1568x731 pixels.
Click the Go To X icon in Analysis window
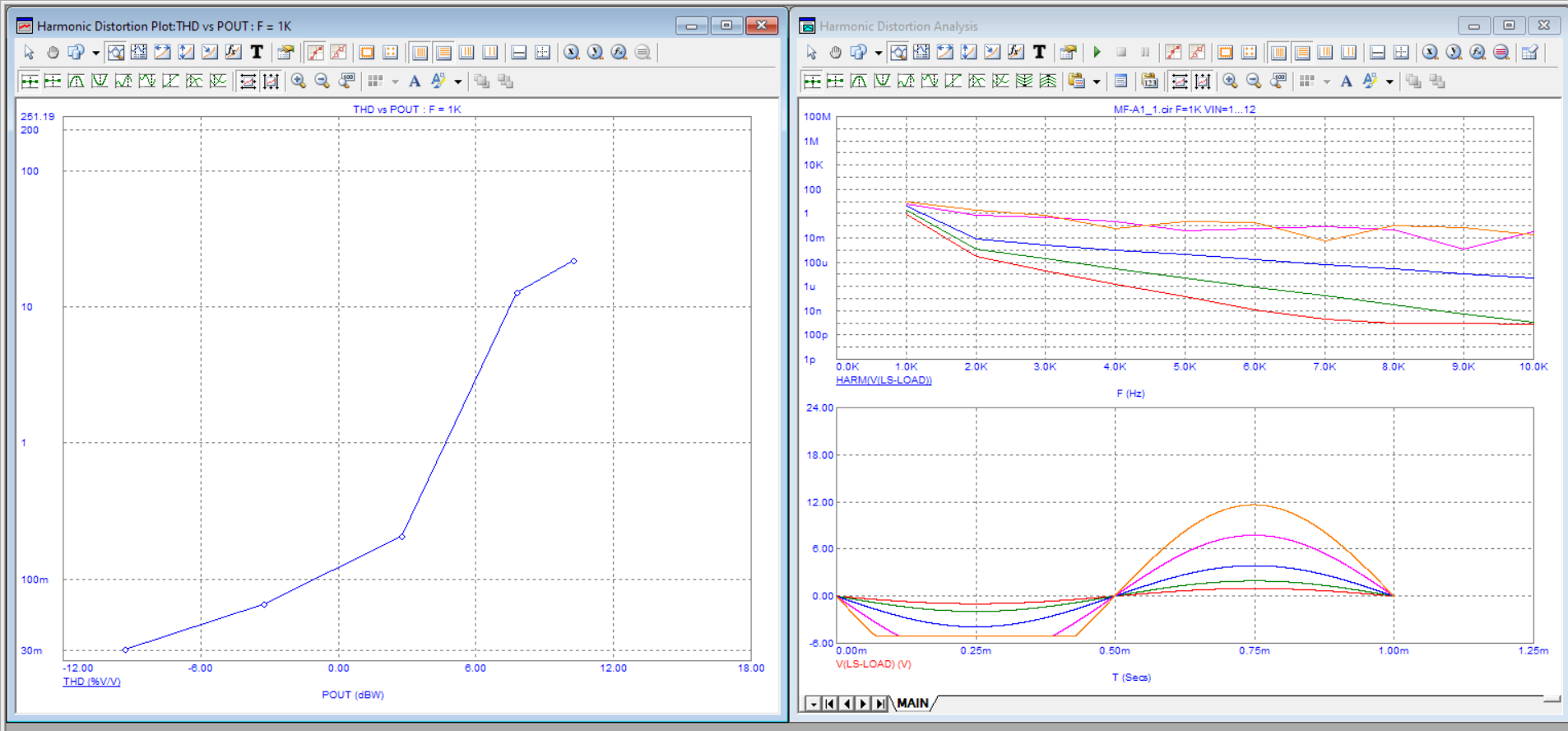1430,53
